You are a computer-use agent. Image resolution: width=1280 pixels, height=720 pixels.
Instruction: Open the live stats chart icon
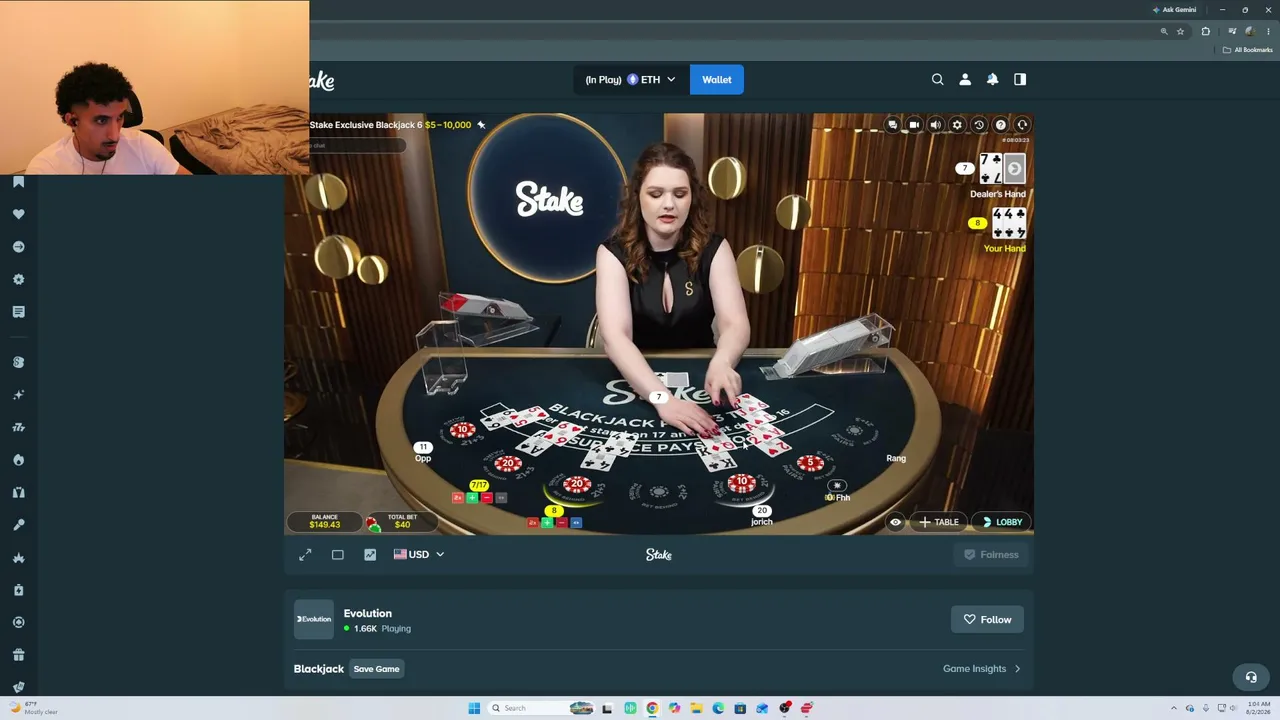(x=370, y=555)
